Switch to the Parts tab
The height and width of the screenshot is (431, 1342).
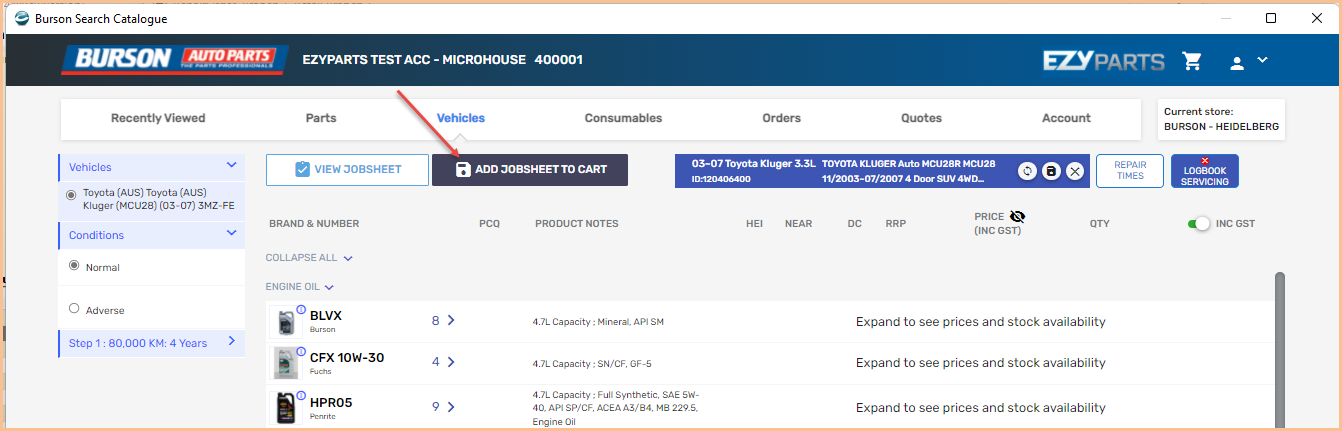pos(321,118)
